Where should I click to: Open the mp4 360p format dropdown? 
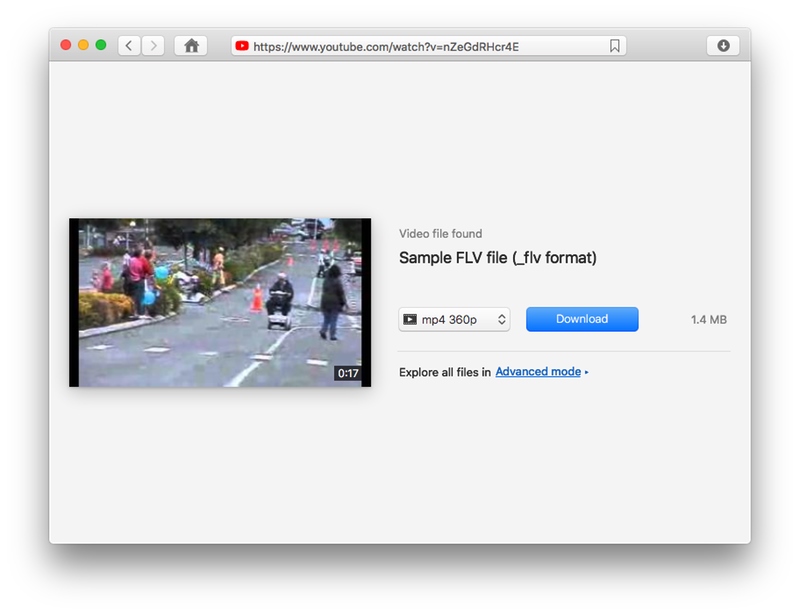click(x=454, y=320)
